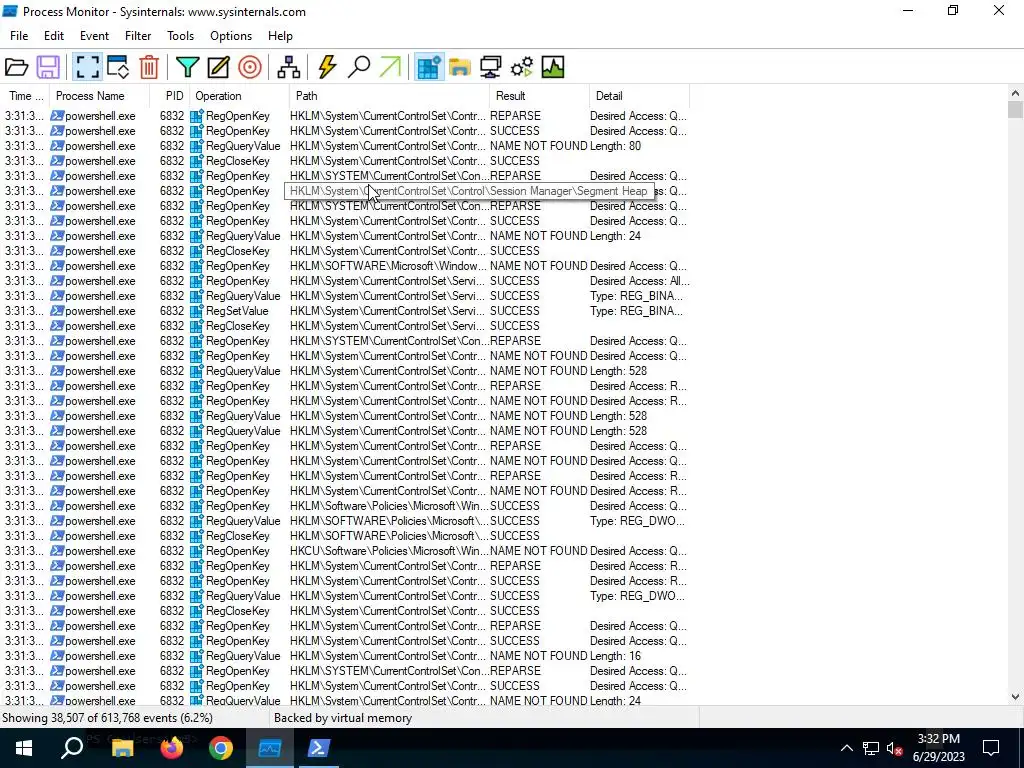Open File Explorer from the taskbar
The image size is (1024, 768).
pyautogui.click(x=122, y=748)
